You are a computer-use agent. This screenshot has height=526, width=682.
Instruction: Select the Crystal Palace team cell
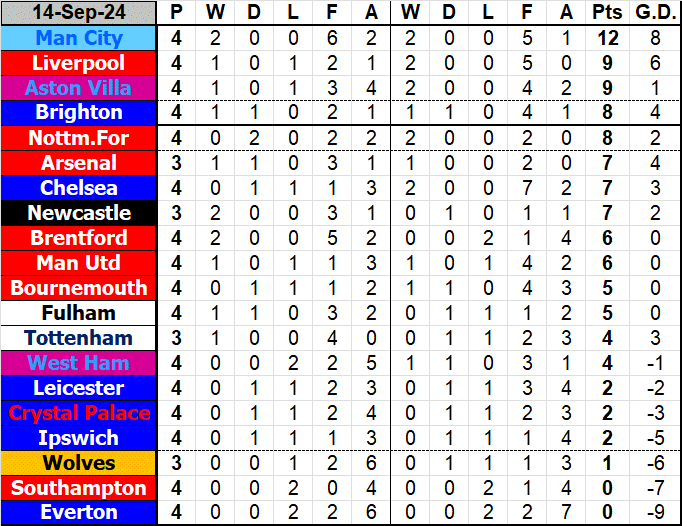pos(79,412)
